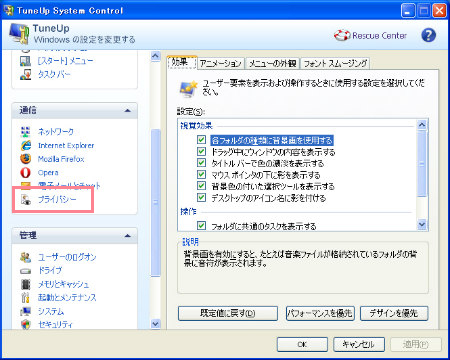450x360 pixels.
Task: Click the title bar application icon
Action: (9, 10)
